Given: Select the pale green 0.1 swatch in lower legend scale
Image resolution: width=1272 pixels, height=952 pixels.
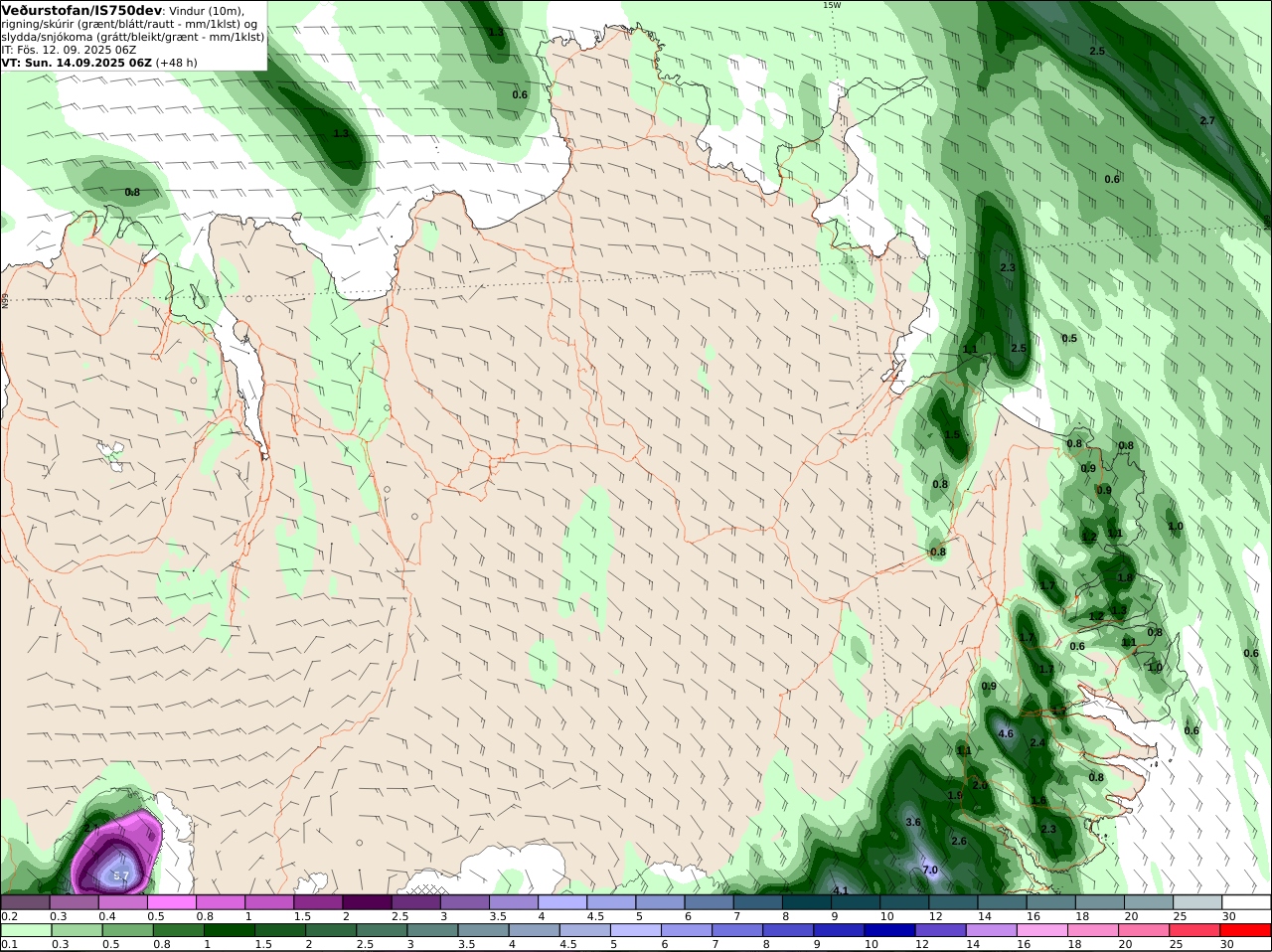Looking at the screenshot, I should tap(25, 931).
